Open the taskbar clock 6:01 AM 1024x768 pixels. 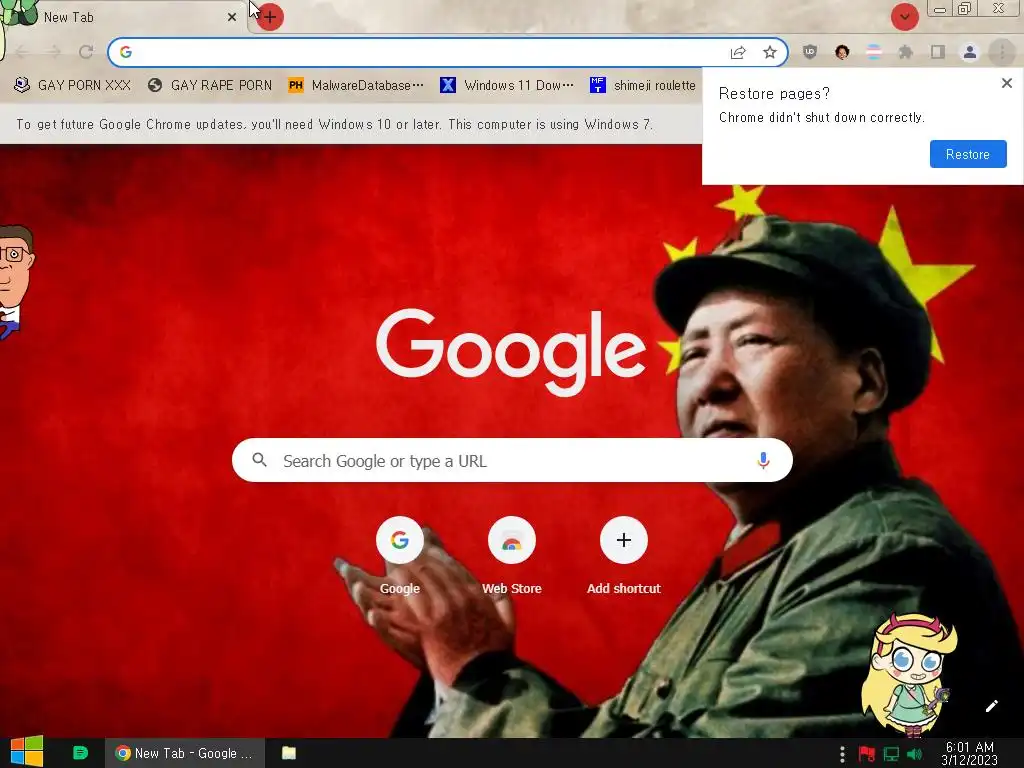[x=970, y=754]
